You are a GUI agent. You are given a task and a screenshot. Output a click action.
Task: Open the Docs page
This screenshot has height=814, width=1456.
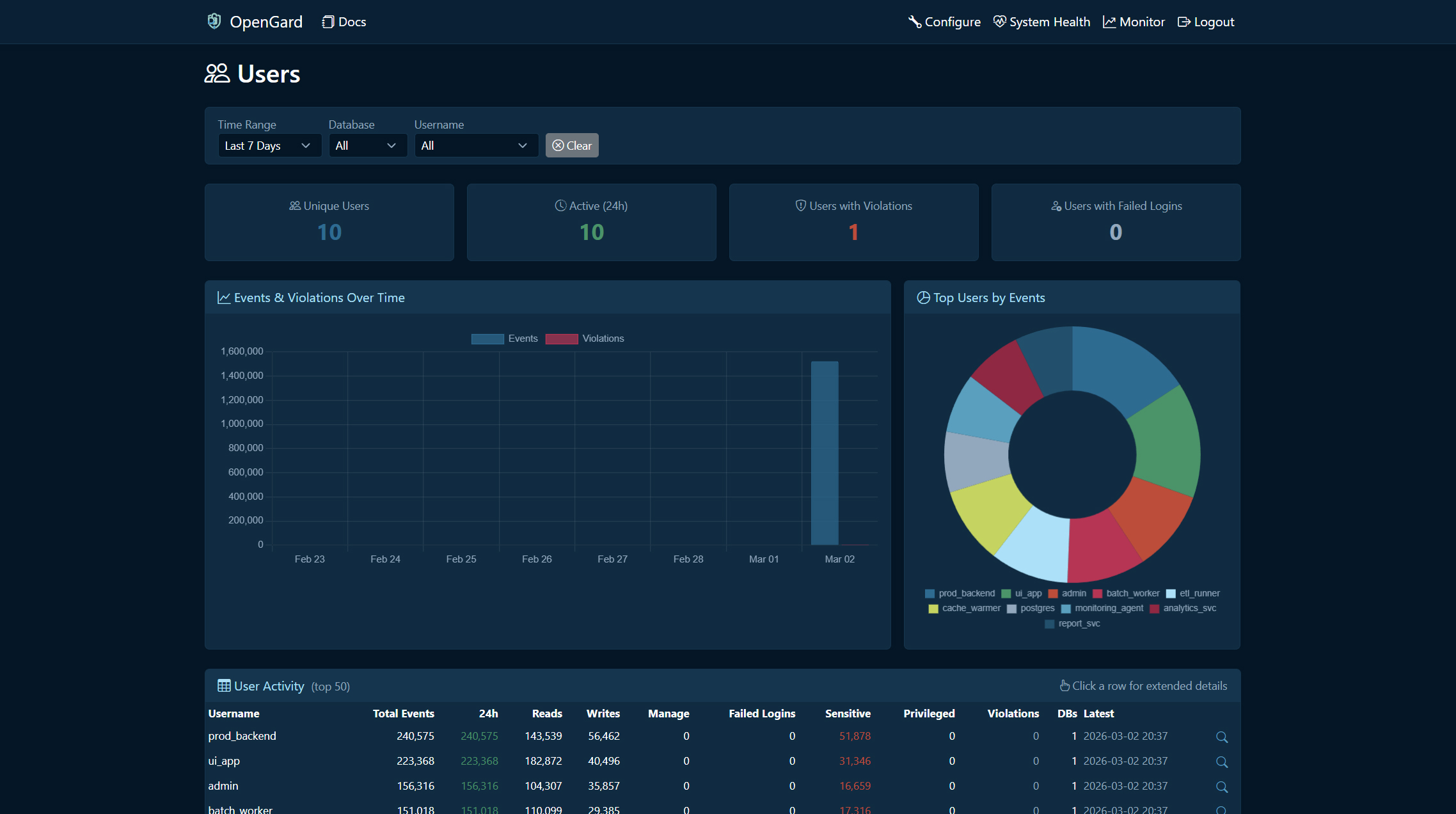coord(344,21)
